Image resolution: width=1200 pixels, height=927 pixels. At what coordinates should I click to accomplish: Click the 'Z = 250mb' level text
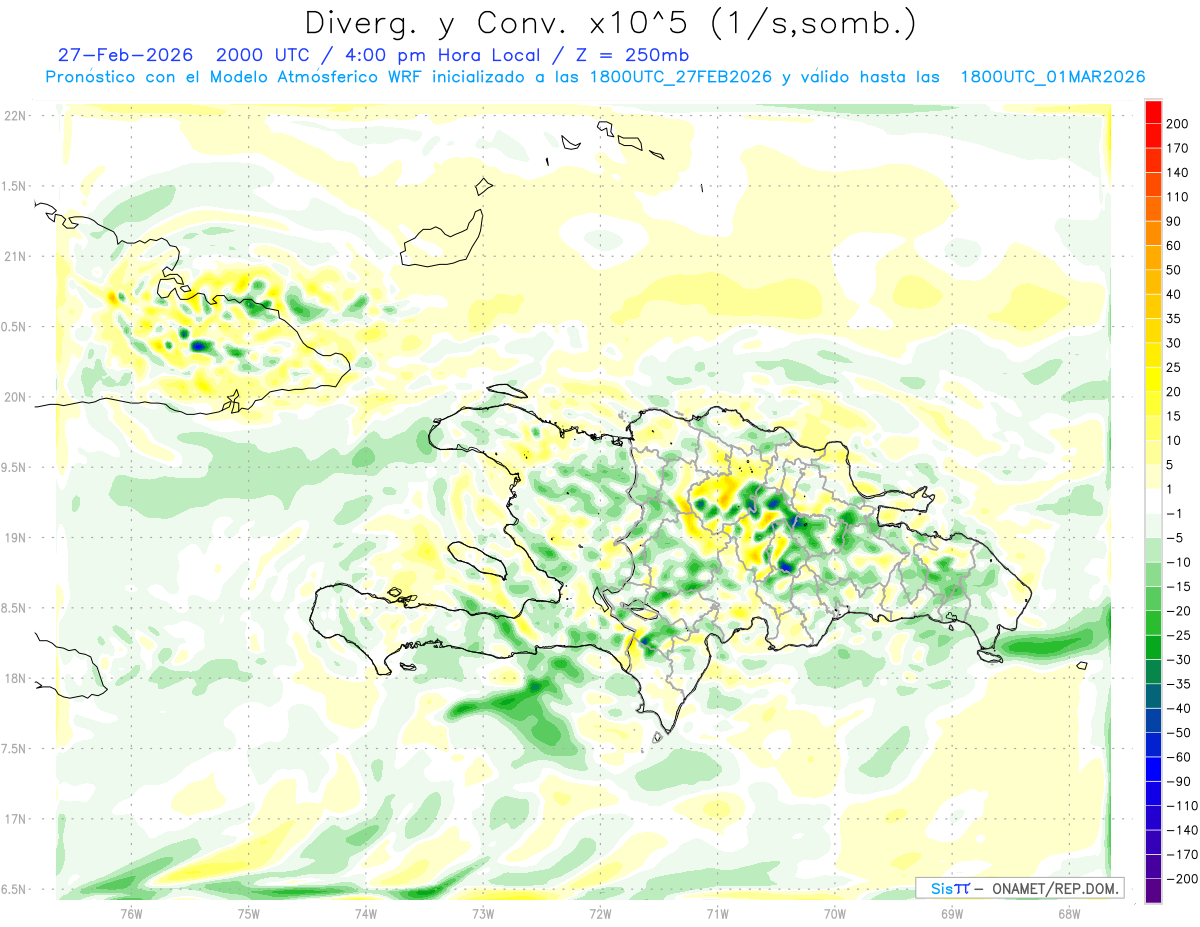coord(632,55)
